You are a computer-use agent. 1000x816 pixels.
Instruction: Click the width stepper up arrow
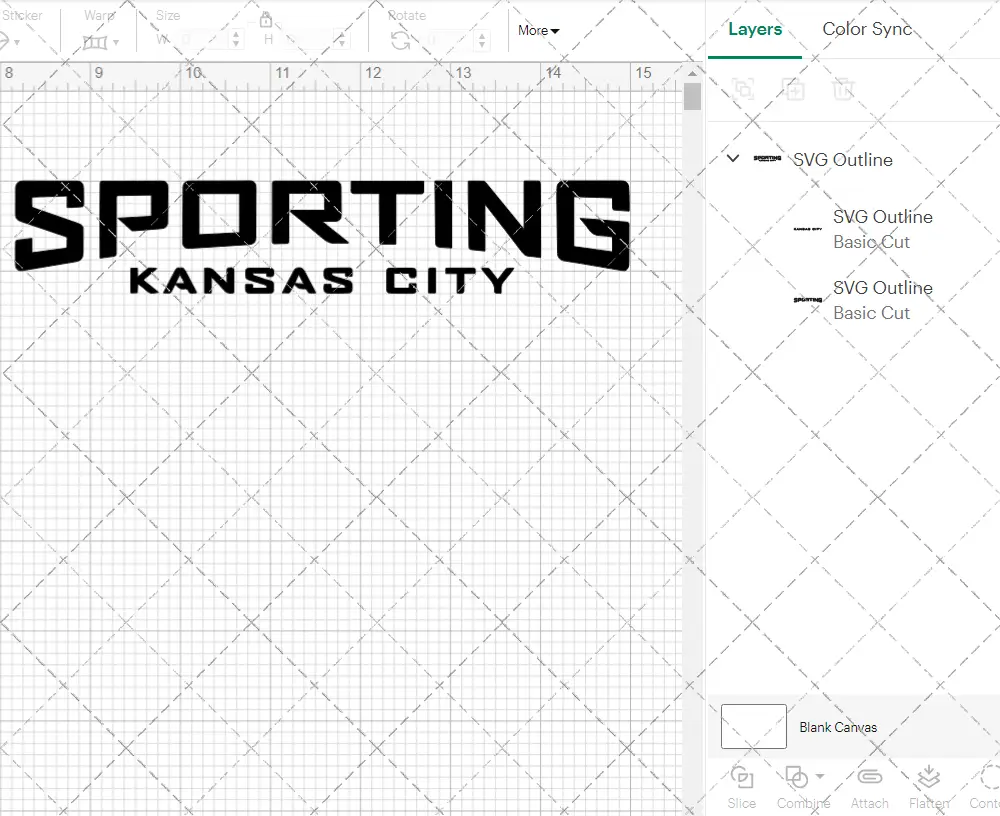tap(236, 34)
